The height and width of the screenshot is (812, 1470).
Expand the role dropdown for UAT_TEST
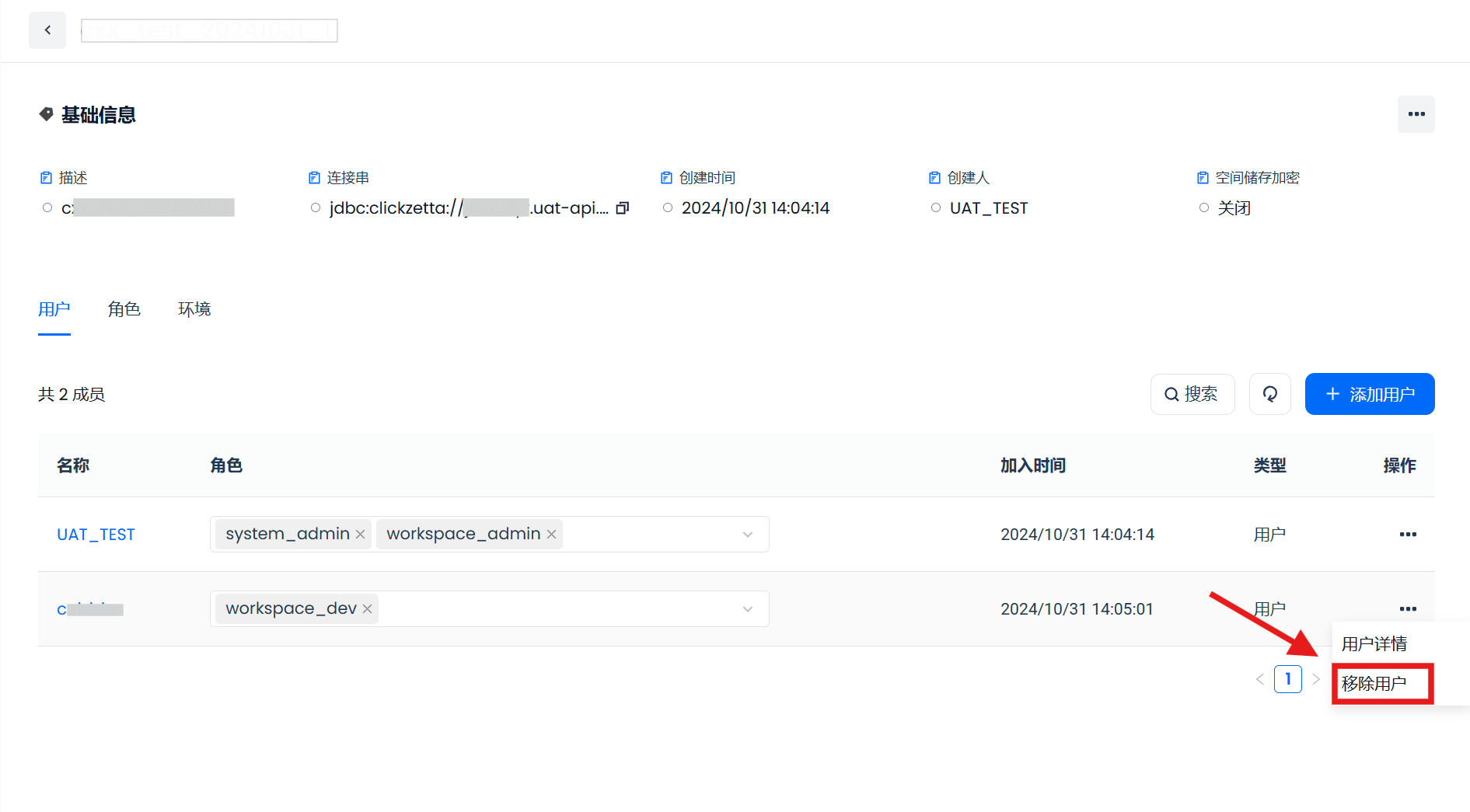click(x=747, y=535)
